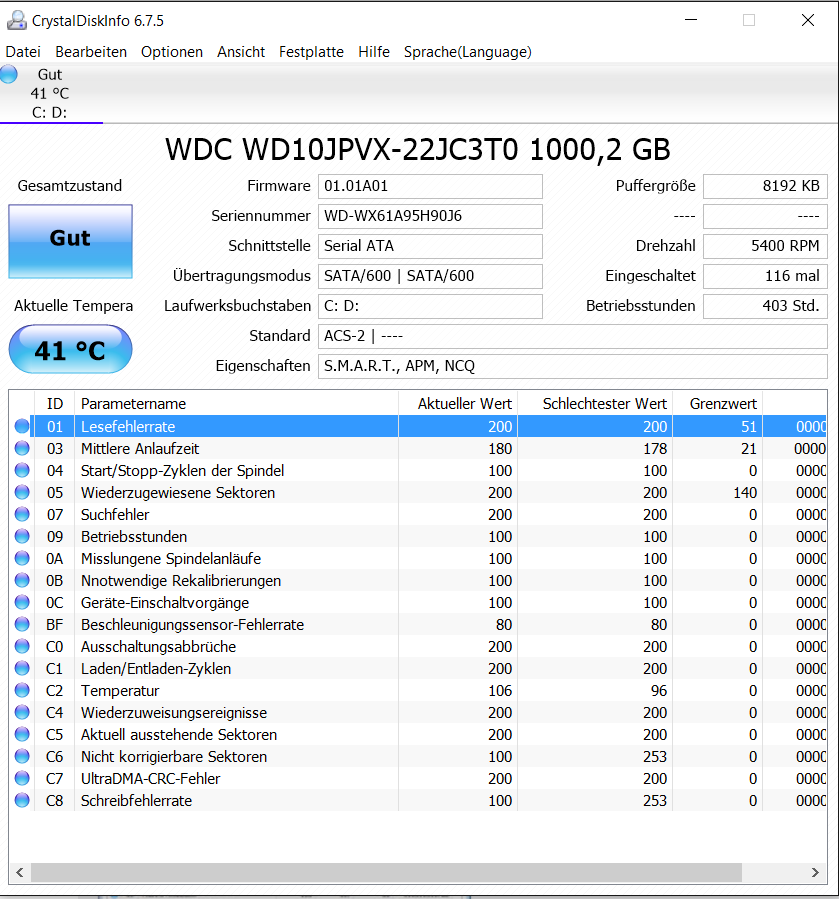Open the Bearbeiten menu
Viewport: 839px width, 899px height.
pyautogui.click(x=91, y=52)
